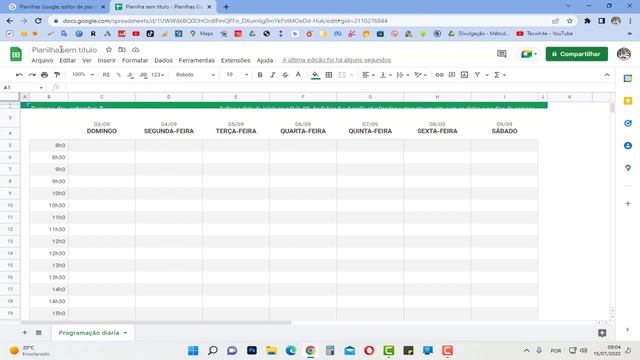The image size is (640, 360).
Task: Move the document to a folder
Action: pyautogui.click(x=122, y=50)
